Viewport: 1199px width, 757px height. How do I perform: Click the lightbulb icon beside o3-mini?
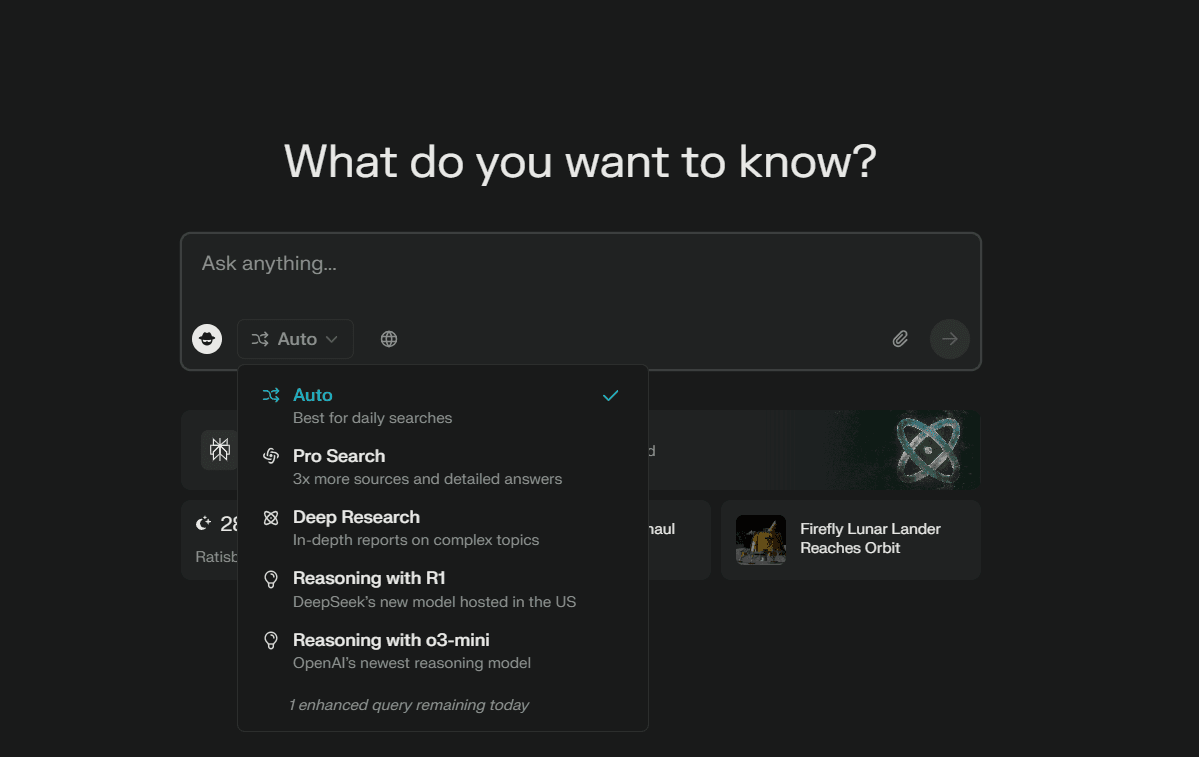(x=271, y=640)
